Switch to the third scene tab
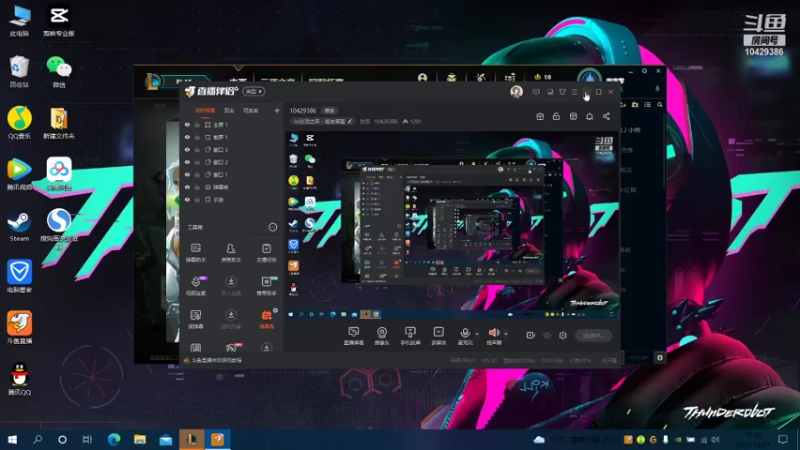 click(x=251, y=110)
